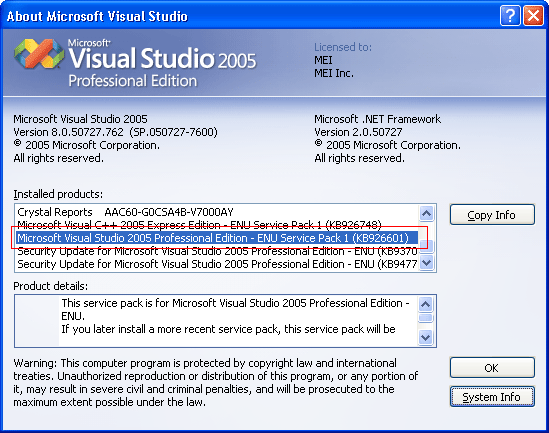
Task: Click the Copy Info button
Action: pyautogui.click(x=492, y=215)
